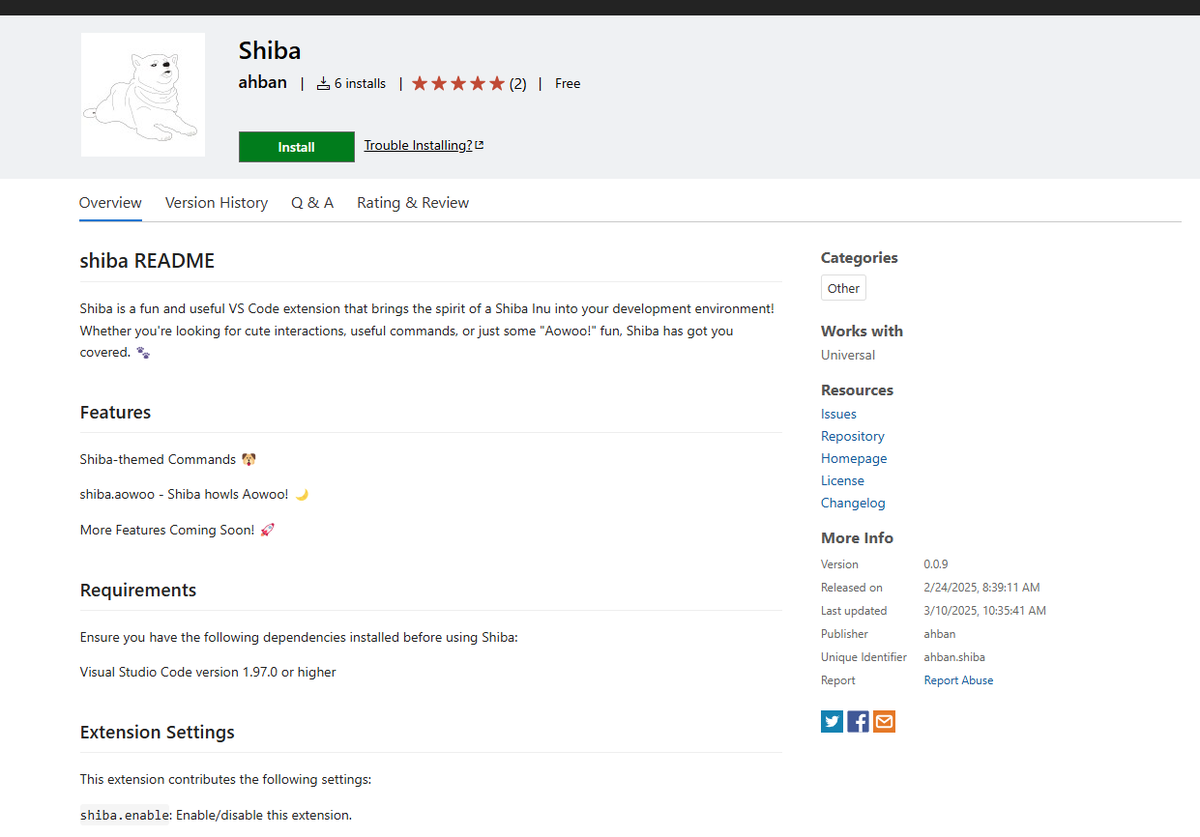Image resolution: width=1200 pixels, height=837 pixels.
Task: Open the Trouble Installing? link
Action: click(x=418, y=146)
